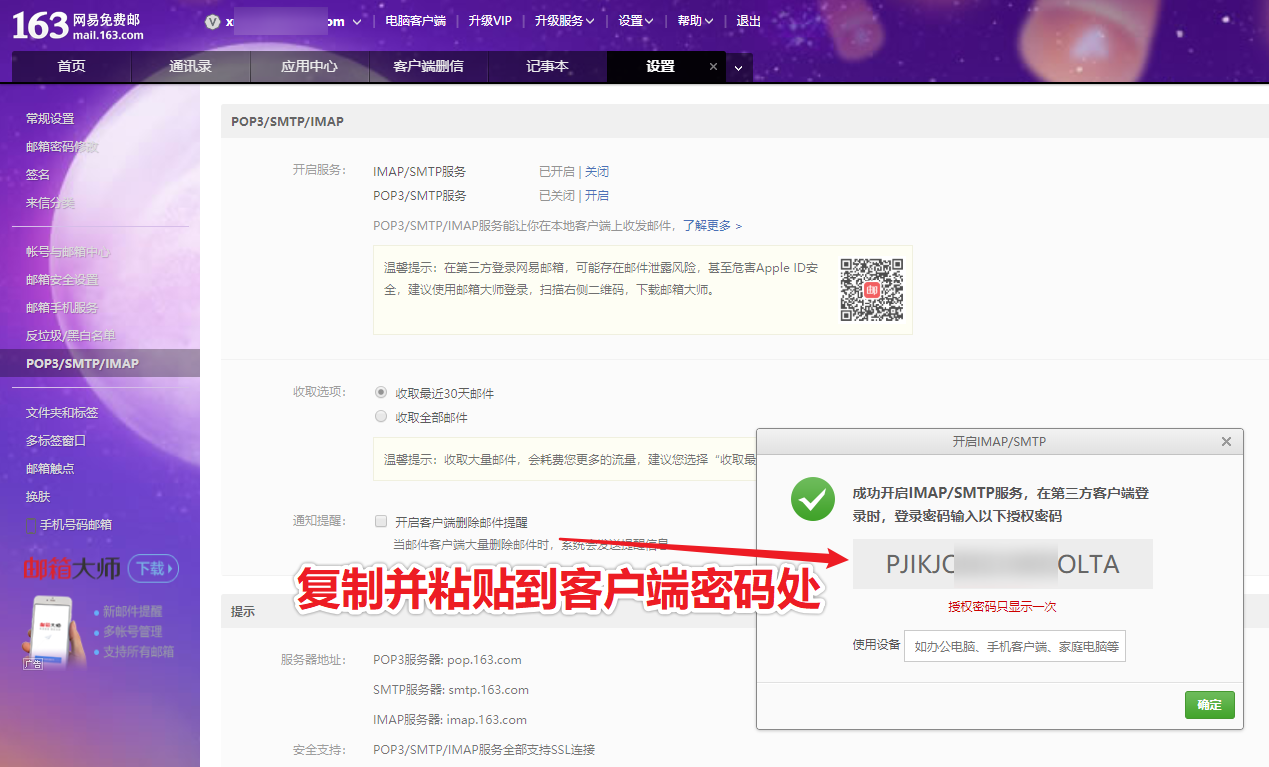This screenshot has width=1269, height=767.
Task: Open 换肤 in the sidebar
Action: click(38, 497)
